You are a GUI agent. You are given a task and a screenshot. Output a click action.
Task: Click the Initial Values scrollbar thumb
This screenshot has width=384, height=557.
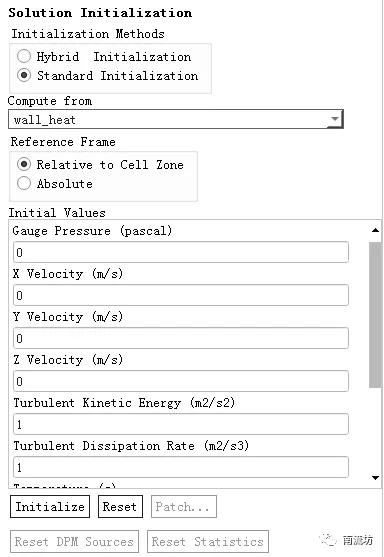tap(375, 315)
